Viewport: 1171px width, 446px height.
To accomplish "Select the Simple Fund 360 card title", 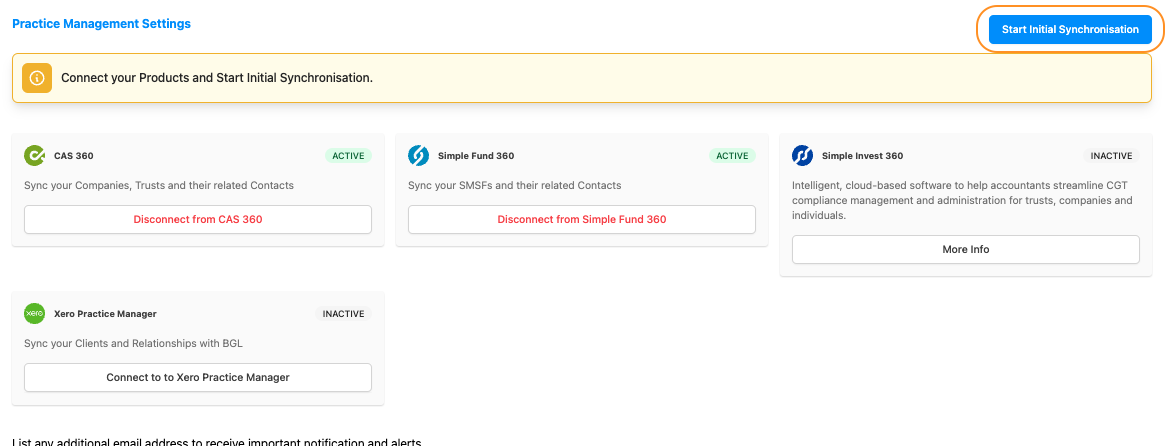I will coord(476,156).
